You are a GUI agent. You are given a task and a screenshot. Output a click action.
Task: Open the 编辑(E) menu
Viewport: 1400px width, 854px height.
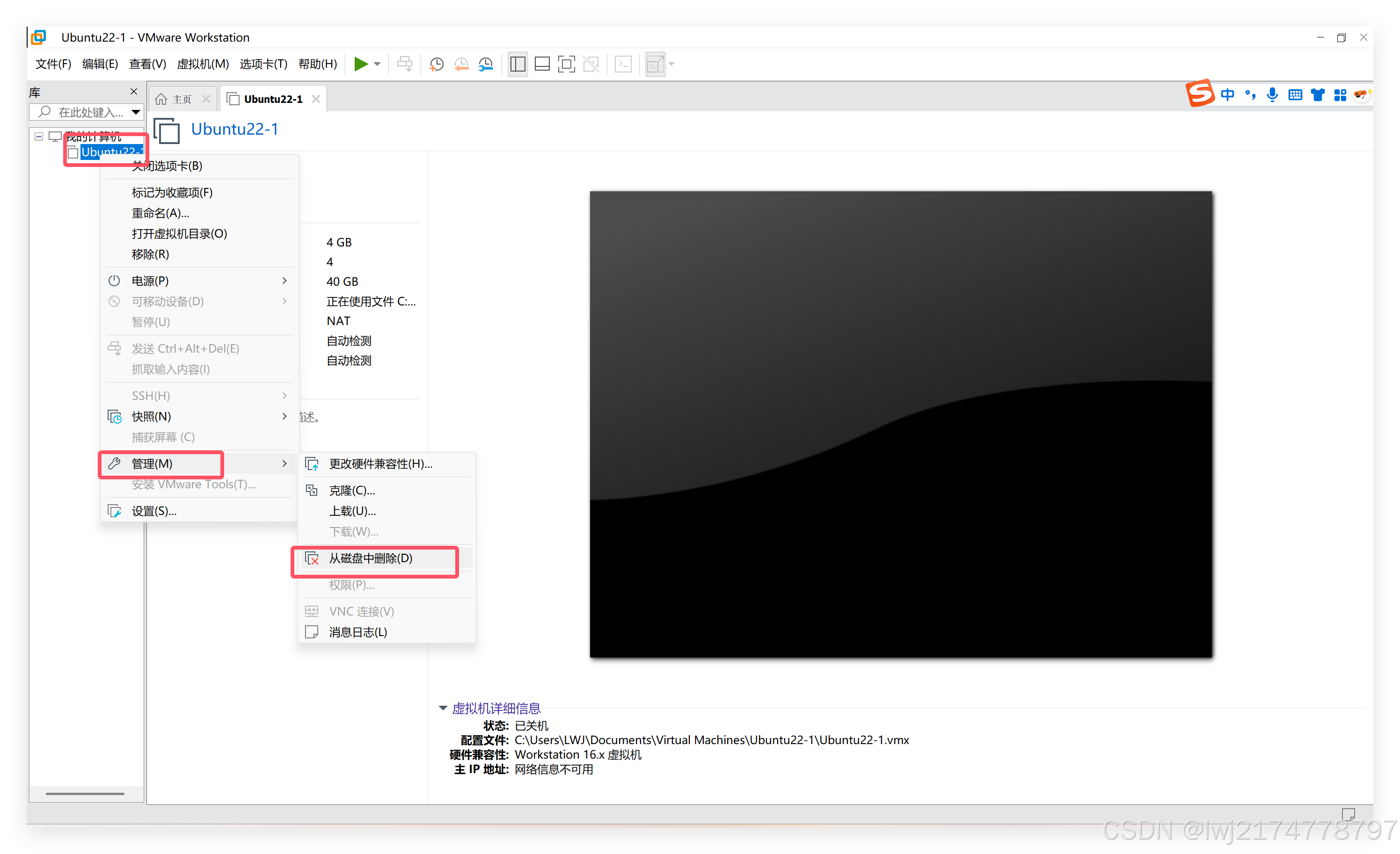[100, 64]
